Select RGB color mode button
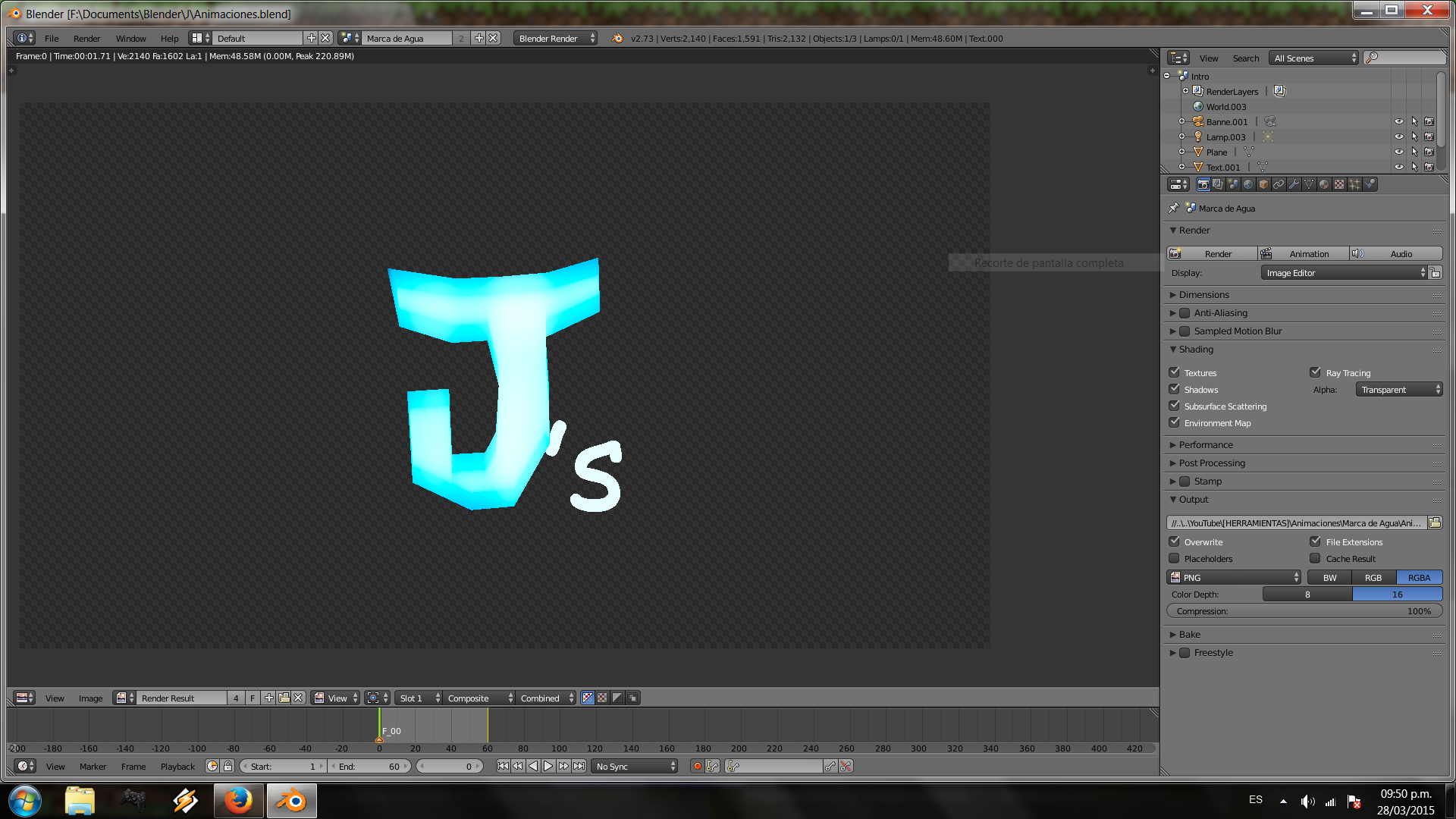The image size is (1456, 819). tap(1373, 578)
